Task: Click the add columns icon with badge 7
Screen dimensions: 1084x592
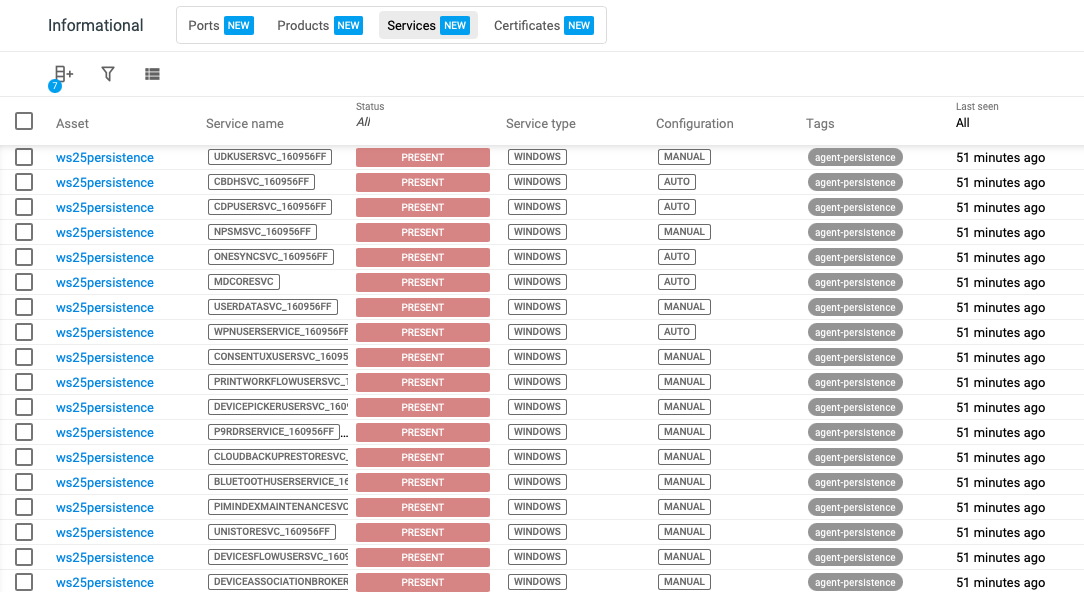Action: [x=63, y=74]
